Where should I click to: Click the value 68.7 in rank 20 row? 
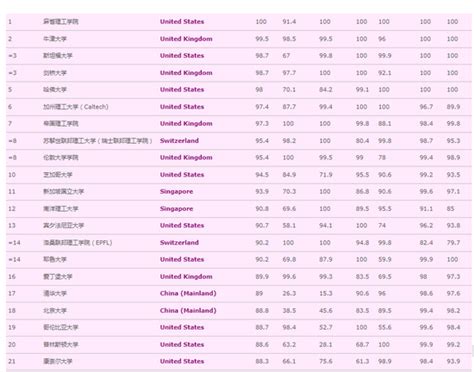pos(362,344)
